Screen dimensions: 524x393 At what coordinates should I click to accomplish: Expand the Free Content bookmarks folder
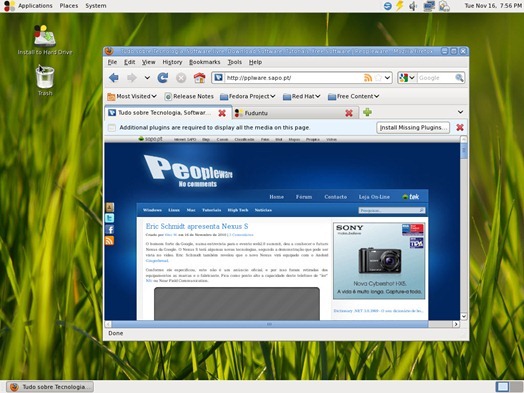(353, 96)
